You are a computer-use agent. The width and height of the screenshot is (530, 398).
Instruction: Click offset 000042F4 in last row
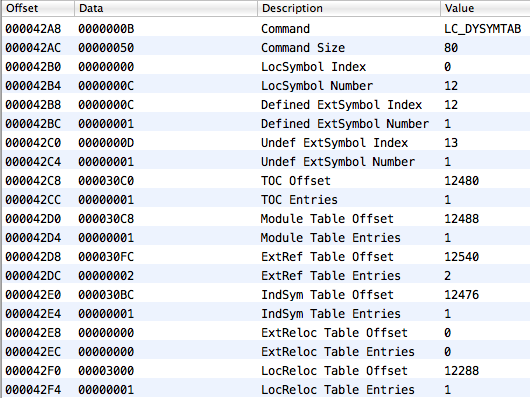(x=33, y=390)
